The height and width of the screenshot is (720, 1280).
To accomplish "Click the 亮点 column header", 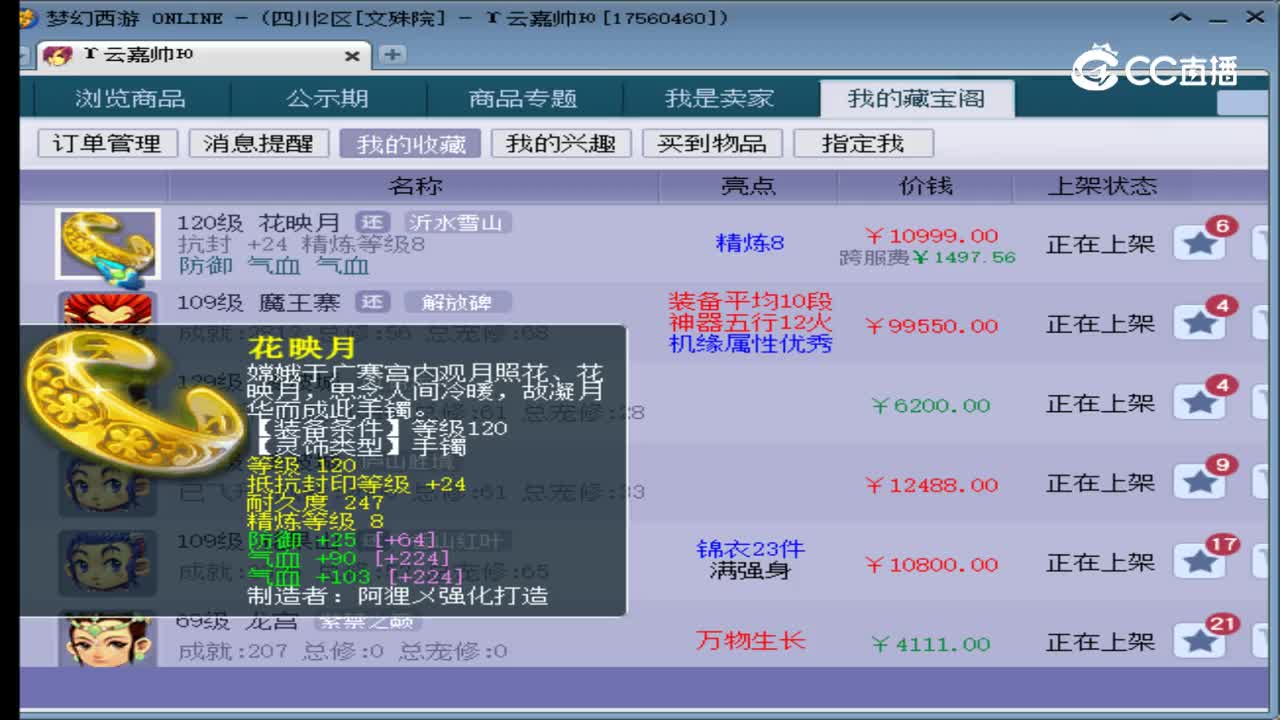I will [x=748, y=186].
